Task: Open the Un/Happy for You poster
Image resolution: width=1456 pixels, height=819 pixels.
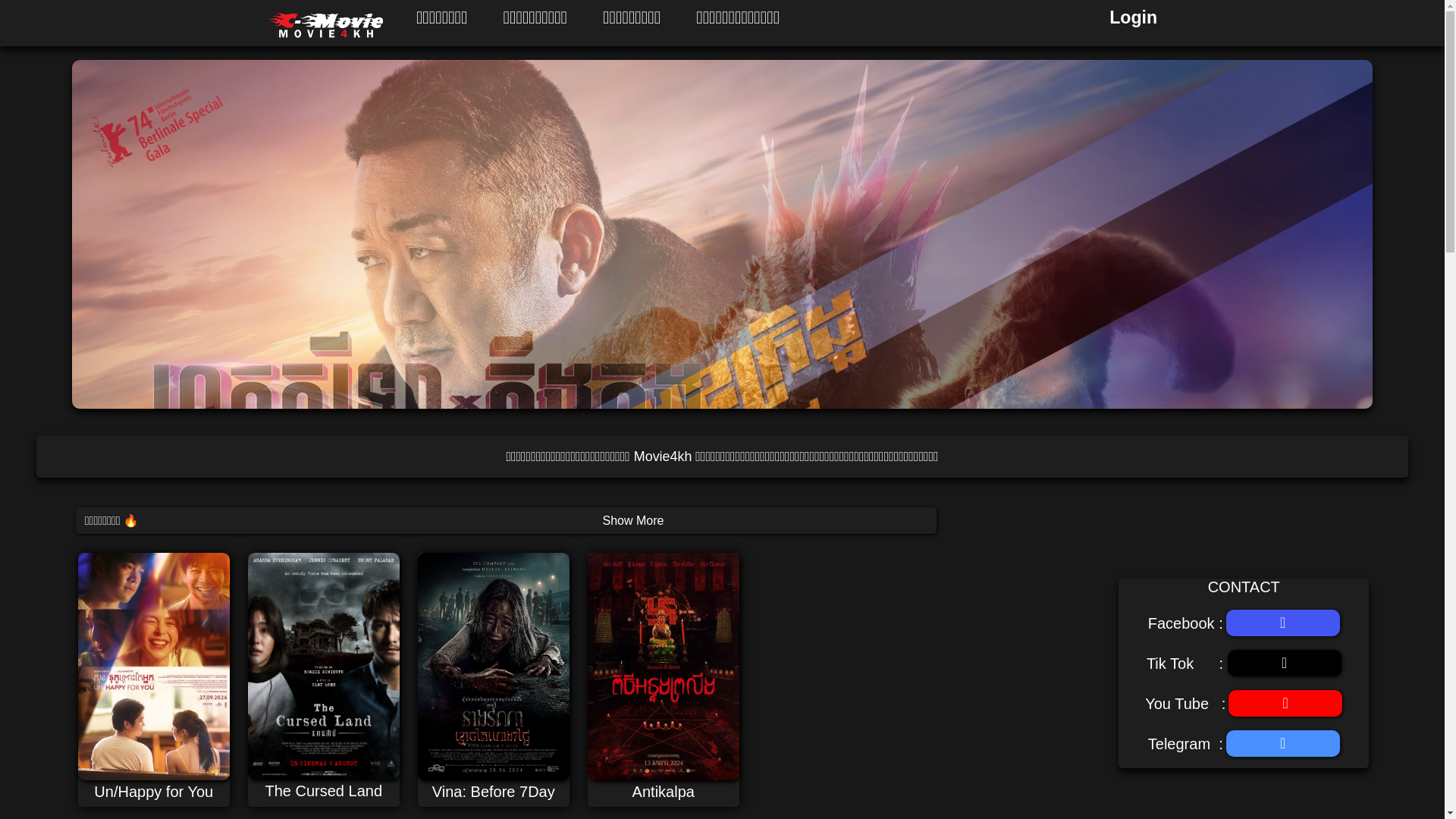Action: pyautogui.click(x=154, y=667)
